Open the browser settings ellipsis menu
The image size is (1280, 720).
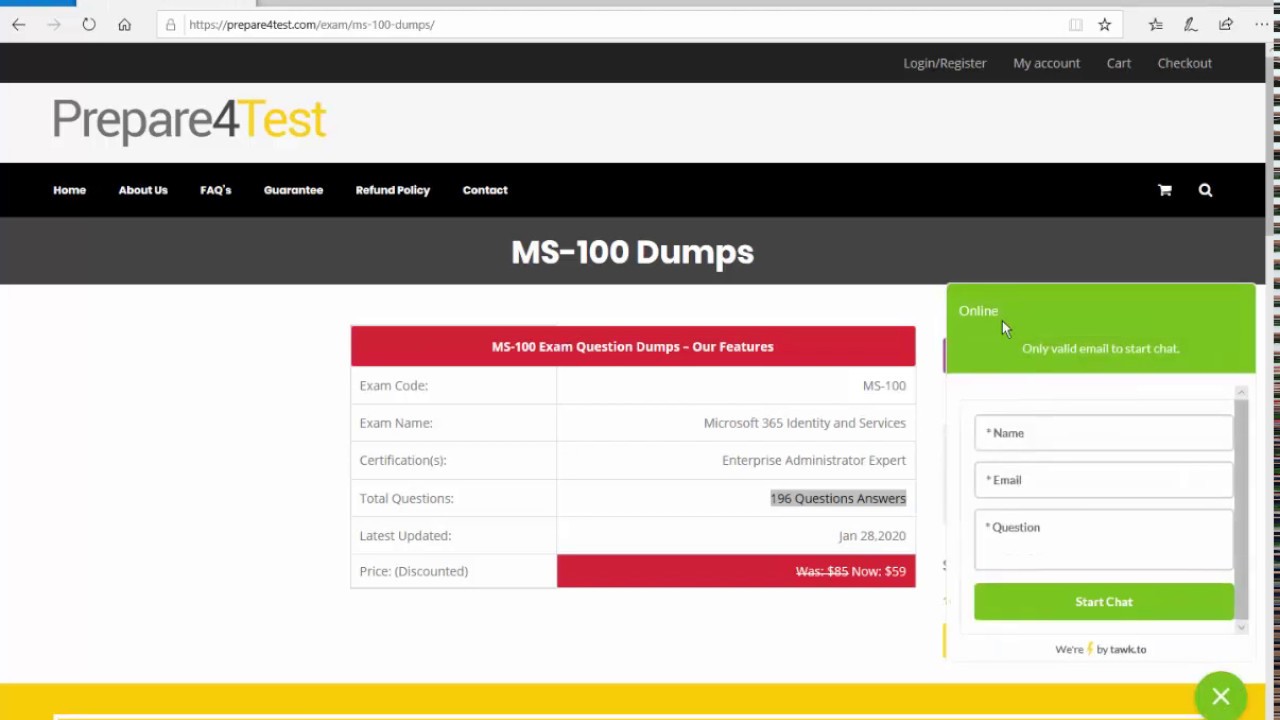pyautogui.click(x=1261, y=24)
